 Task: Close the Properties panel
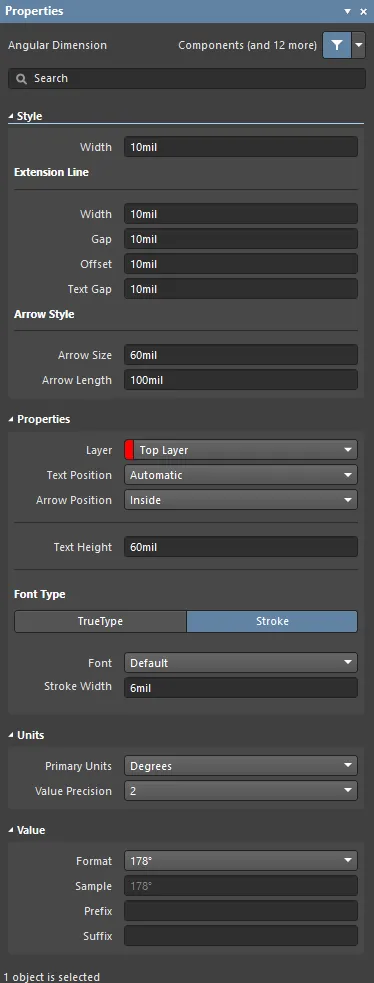363,11
